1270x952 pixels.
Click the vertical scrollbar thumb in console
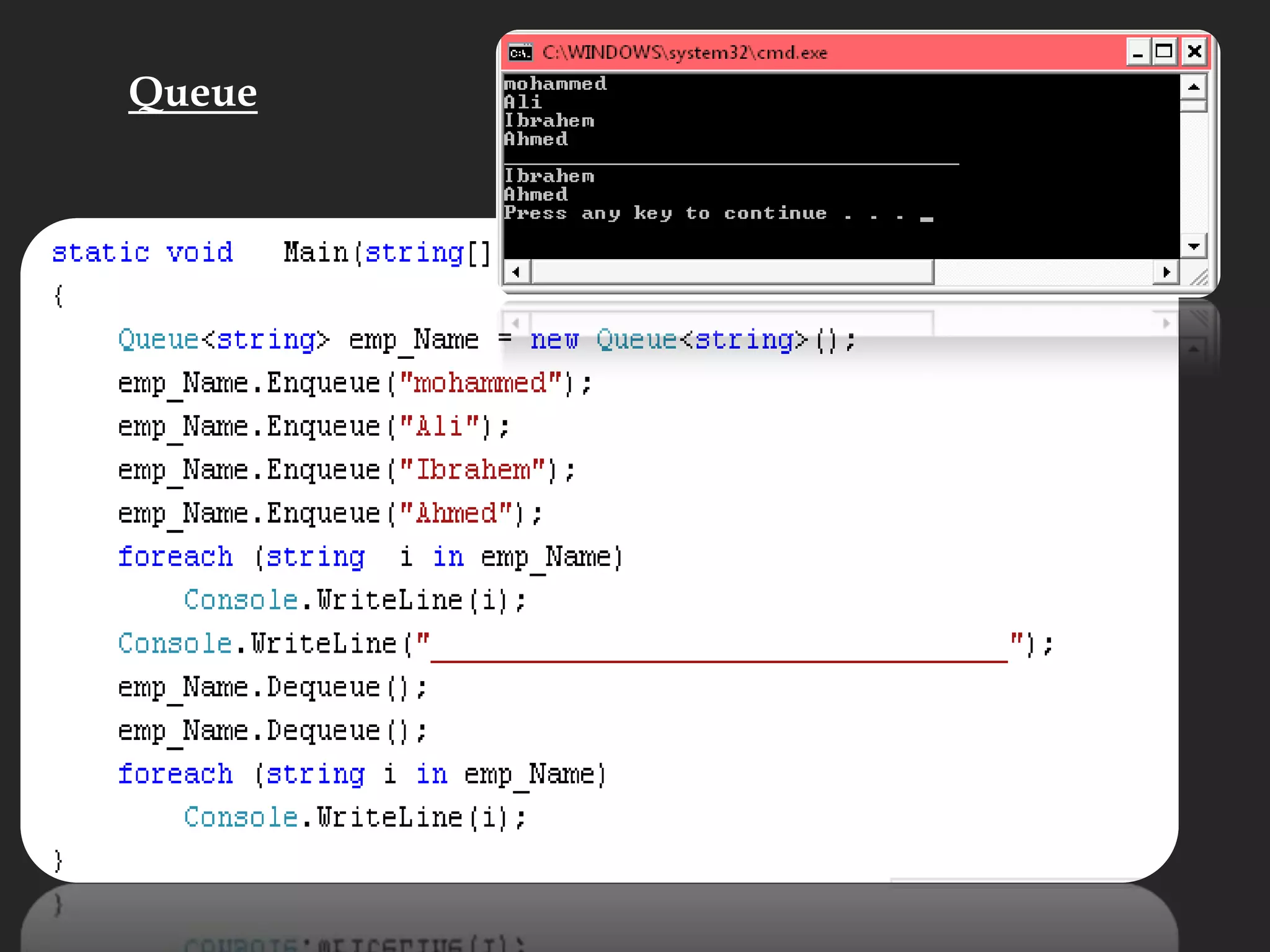tap(1193, 106)
